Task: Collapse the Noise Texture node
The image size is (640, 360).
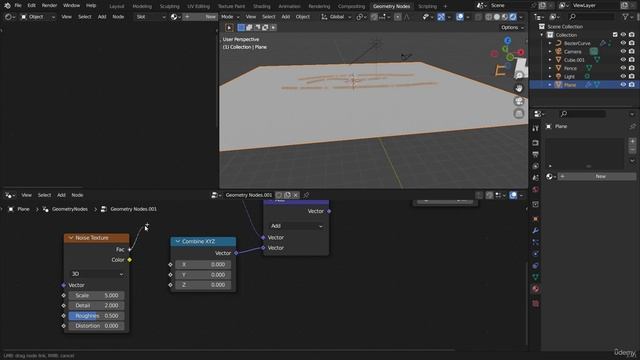Action: (71, 238)
